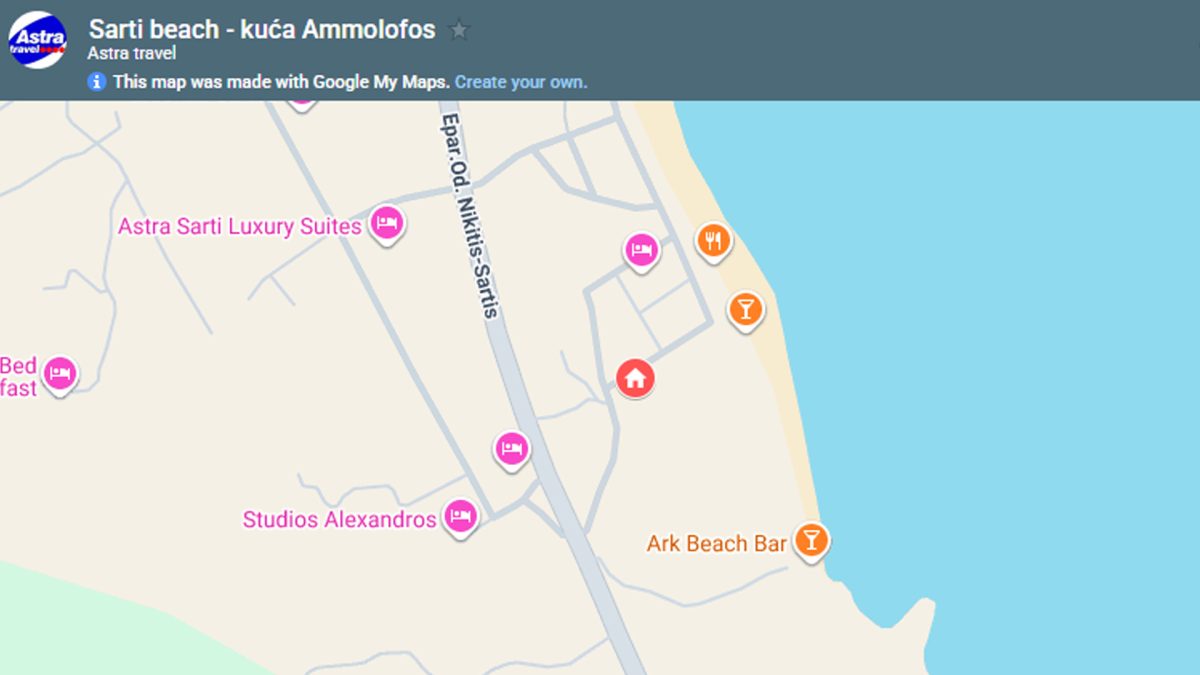The image size is (1200, 675).
Task: Click the Ark Beach Bar text label
Action: tap(717, 544)
